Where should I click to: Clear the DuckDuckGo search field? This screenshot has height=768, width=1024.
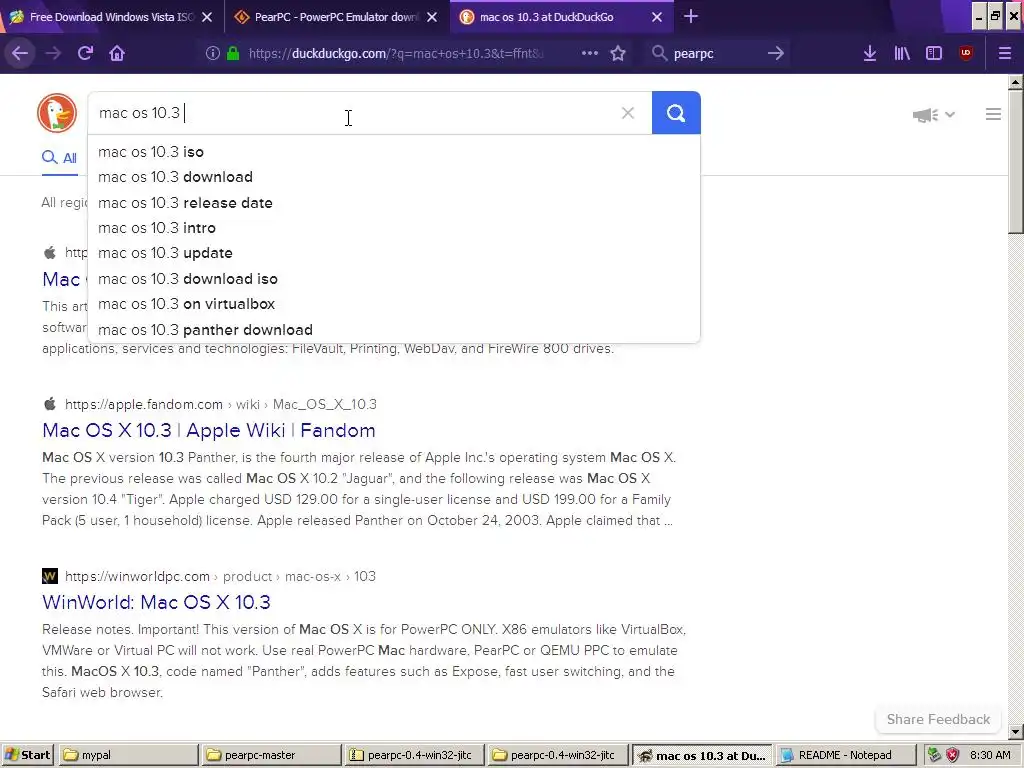(628, 113)
